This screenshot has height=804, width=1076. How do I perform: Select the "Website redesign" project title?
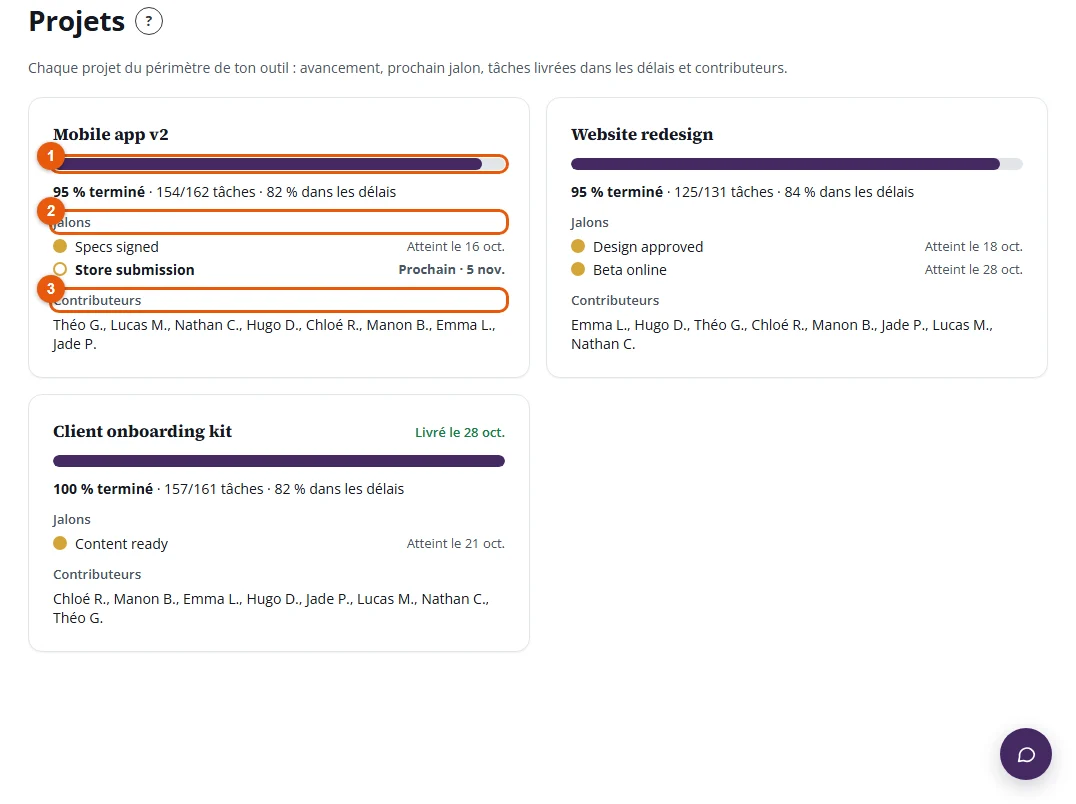642,134
